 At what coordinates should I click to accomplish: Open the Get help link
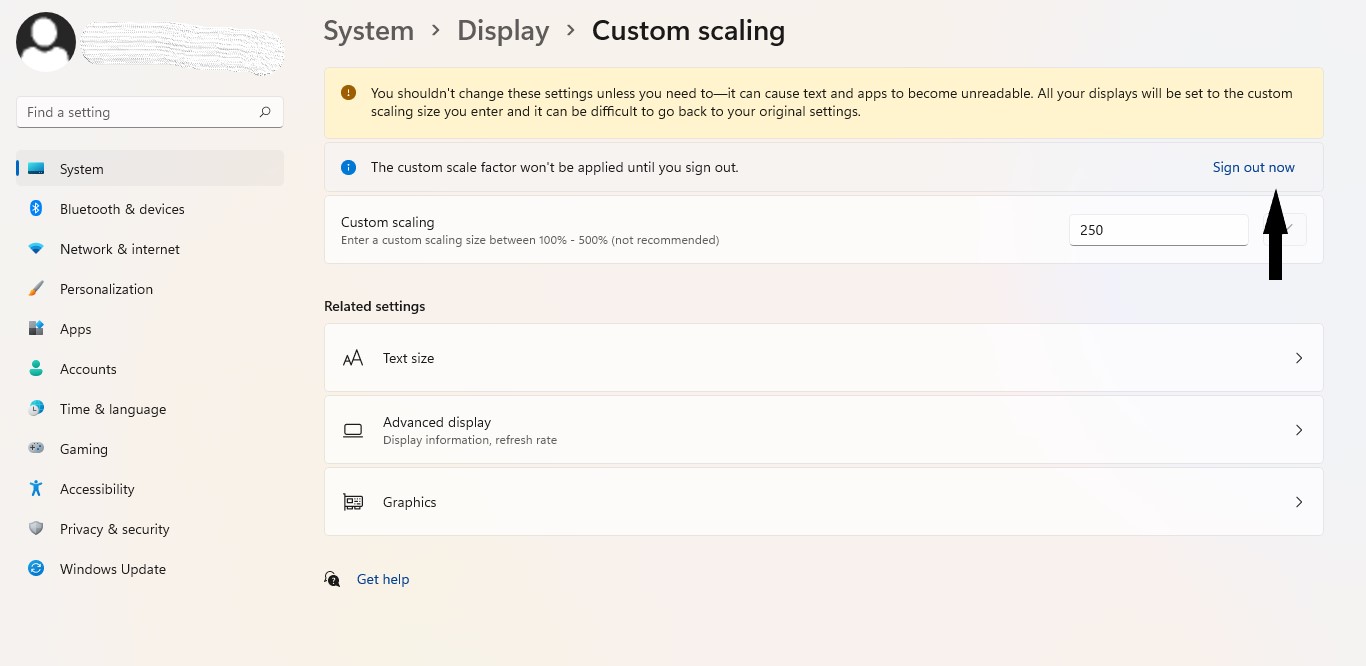click(383, 579)
